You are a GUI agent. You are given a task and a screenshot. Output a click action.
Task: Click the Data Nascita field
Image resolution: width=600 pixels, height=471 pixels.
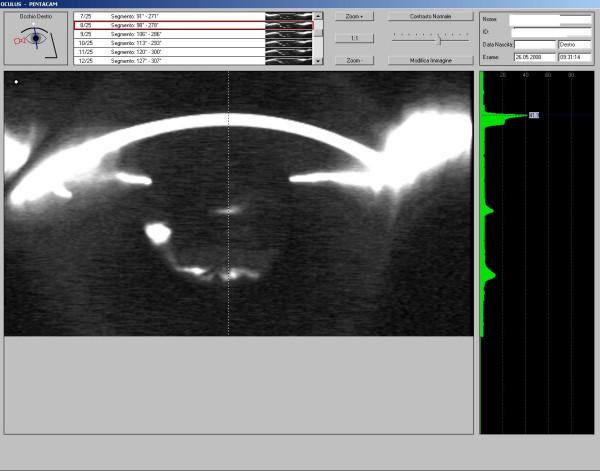click(x=534, y=45)
